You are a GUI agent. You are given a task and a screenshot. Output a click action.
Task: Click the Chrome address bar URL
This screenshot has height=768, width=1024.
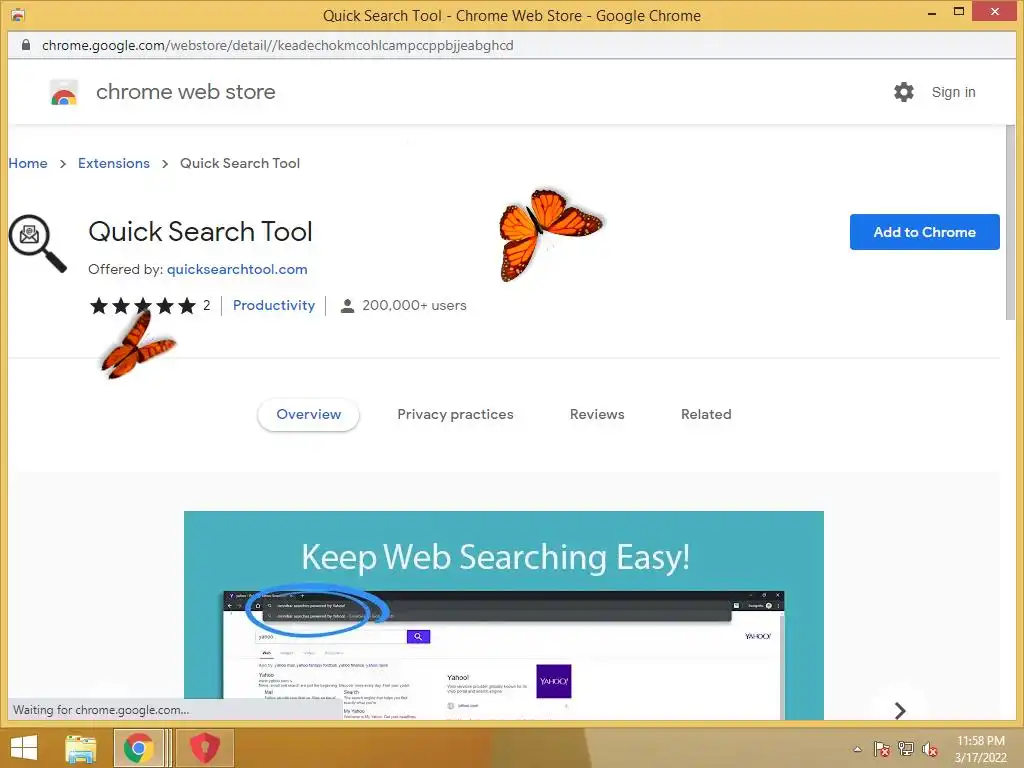pos(278,45)
